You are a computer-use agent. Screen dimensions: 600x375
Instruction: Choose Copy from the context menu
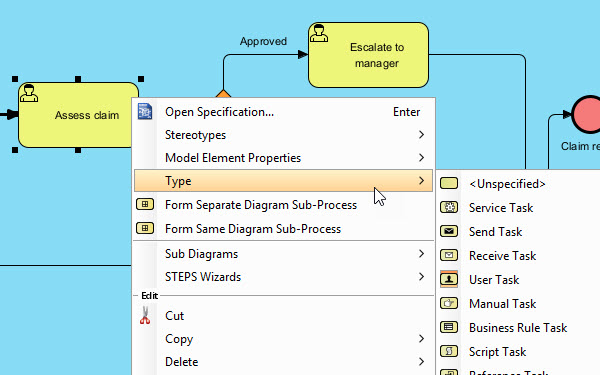pos(283,339)
